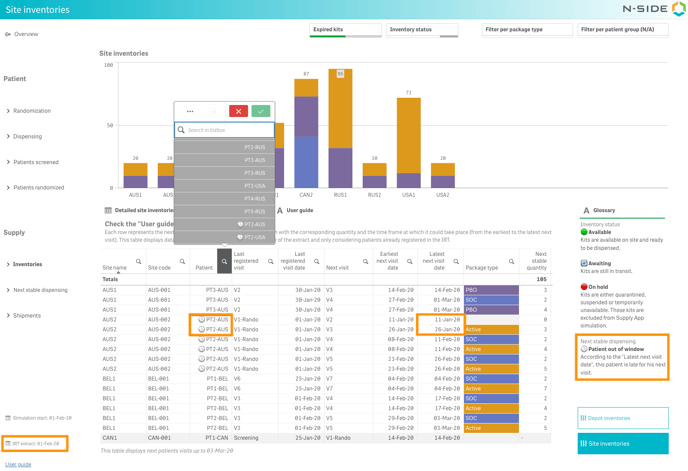
Task: Open the Filter per package type dropdown
Action: [527, 30]
